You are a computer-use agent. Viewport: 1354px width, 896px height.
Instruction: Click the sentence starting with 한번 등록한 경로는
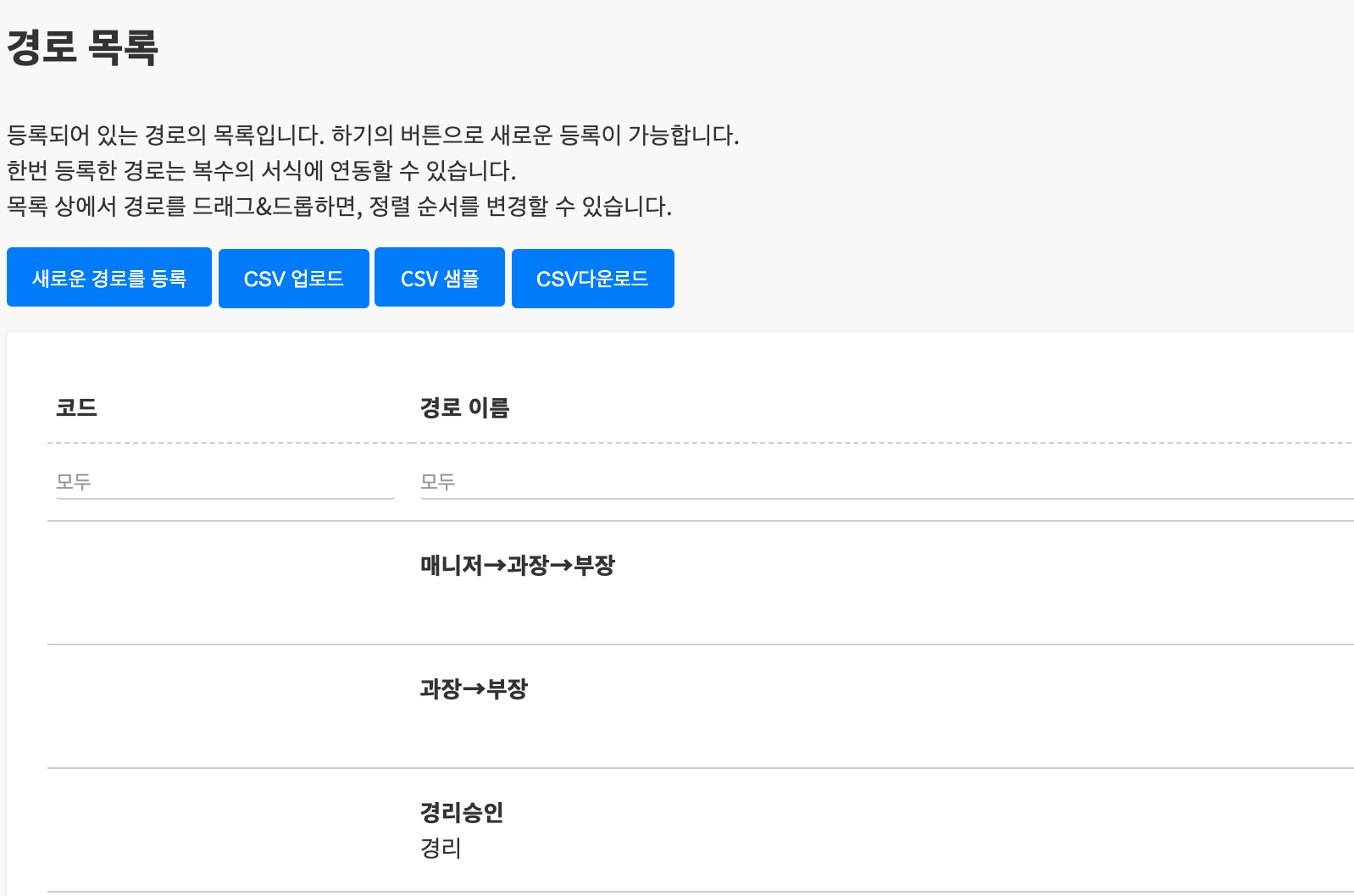click(261, 171)
